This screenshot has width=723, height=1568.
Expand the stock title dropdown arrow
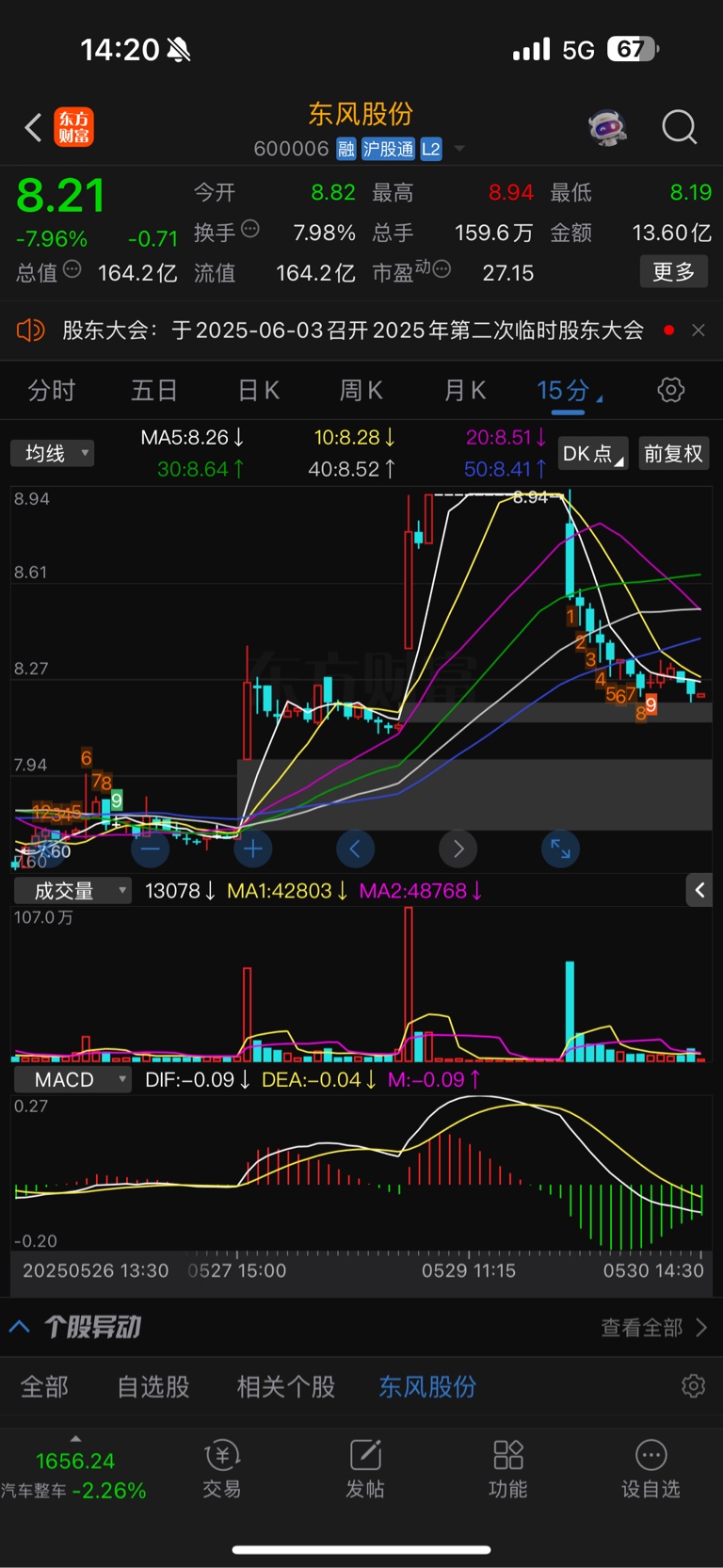tap(459, 149)
